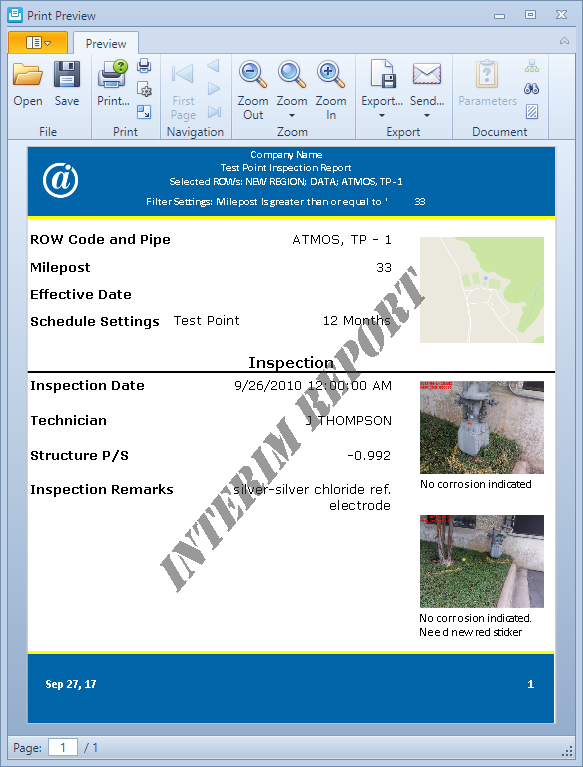
Task: Click the 'Milepost' label in the report
Action: [60, 268]
